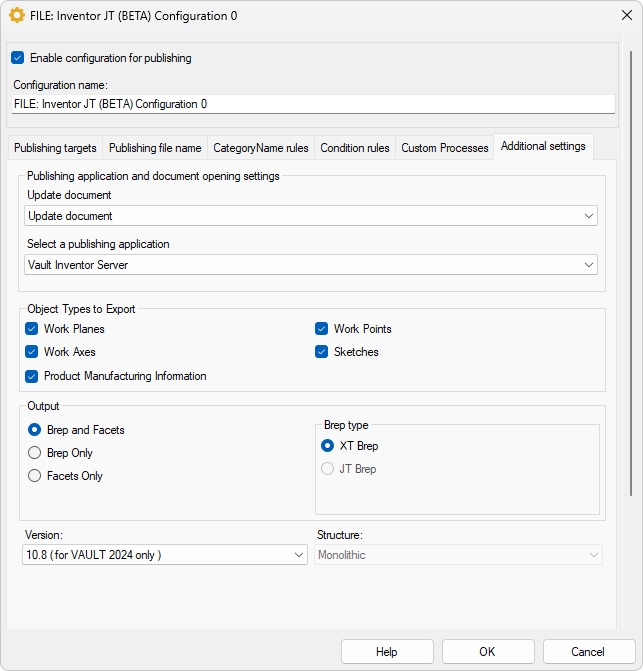This screenshot has height=671, width=643.
Task: Select Brep Only output option
Action: point(35,453)
